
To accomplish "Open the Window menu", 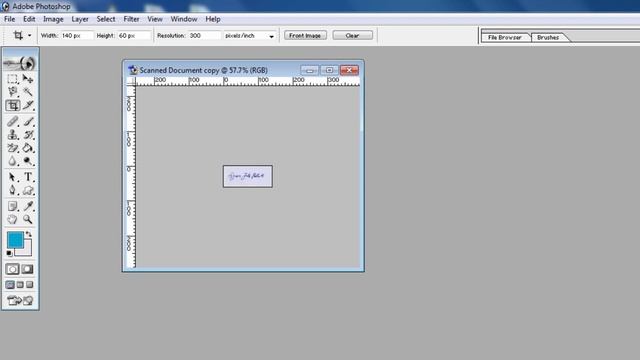I will pyautogui.click(x=184, y=19).
